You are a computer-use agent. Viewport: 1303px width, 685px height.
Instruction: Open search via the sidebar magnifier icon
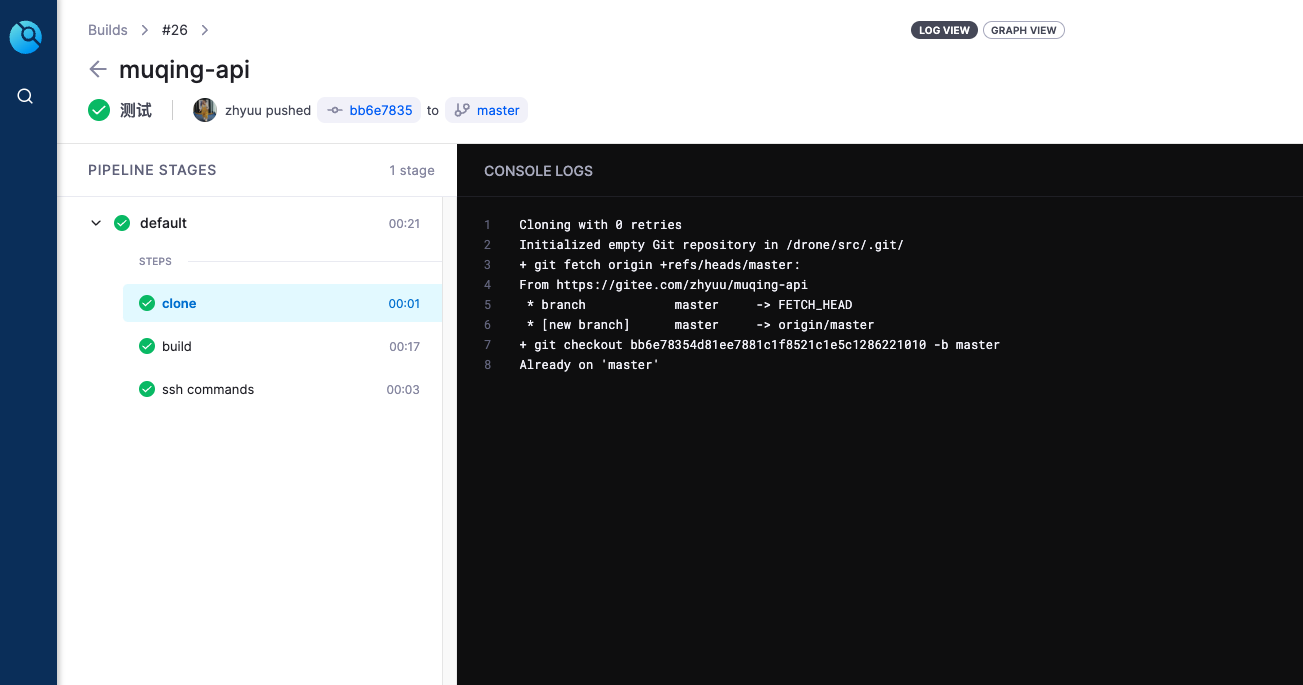26,96
